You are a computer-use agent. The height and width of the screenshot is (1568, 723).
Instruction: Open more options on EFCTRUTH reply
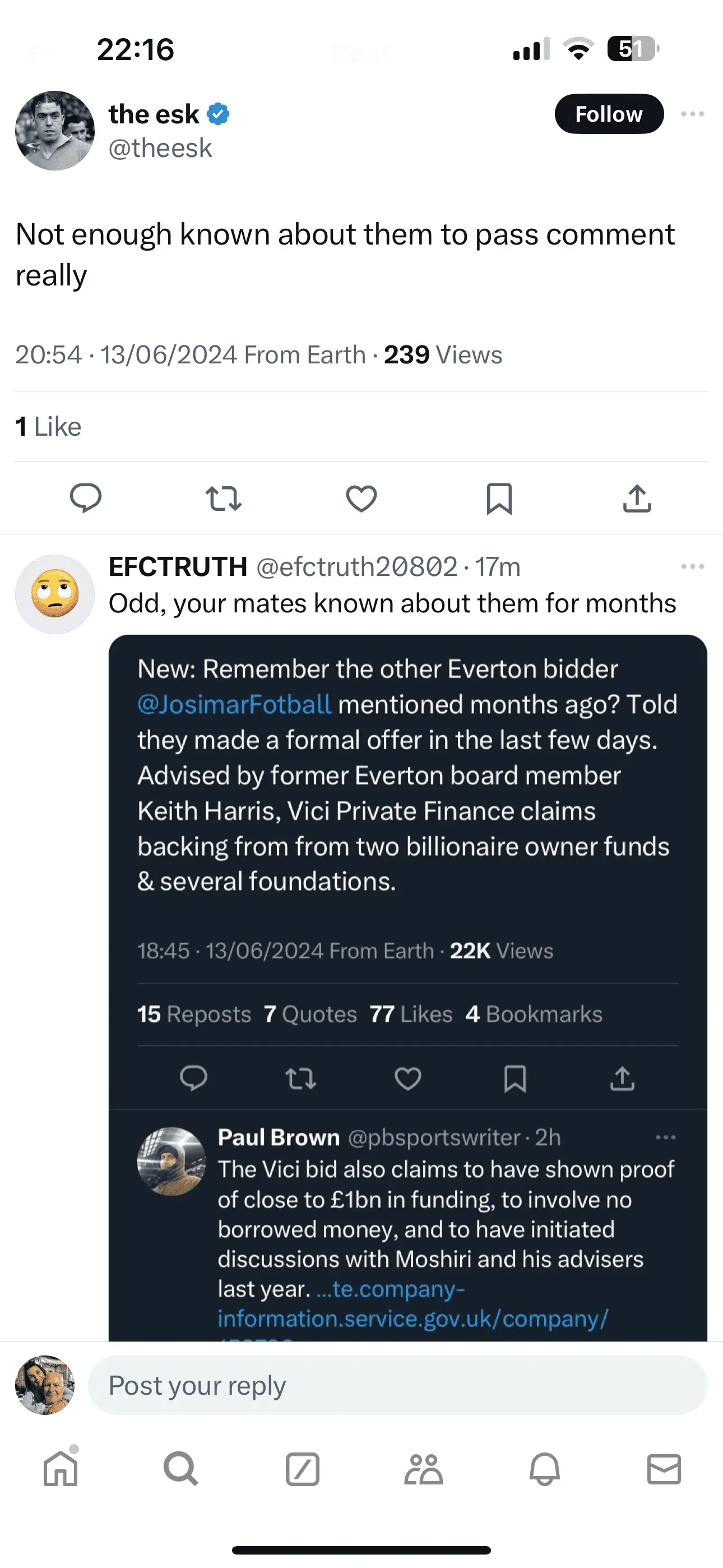coord(693,567)
